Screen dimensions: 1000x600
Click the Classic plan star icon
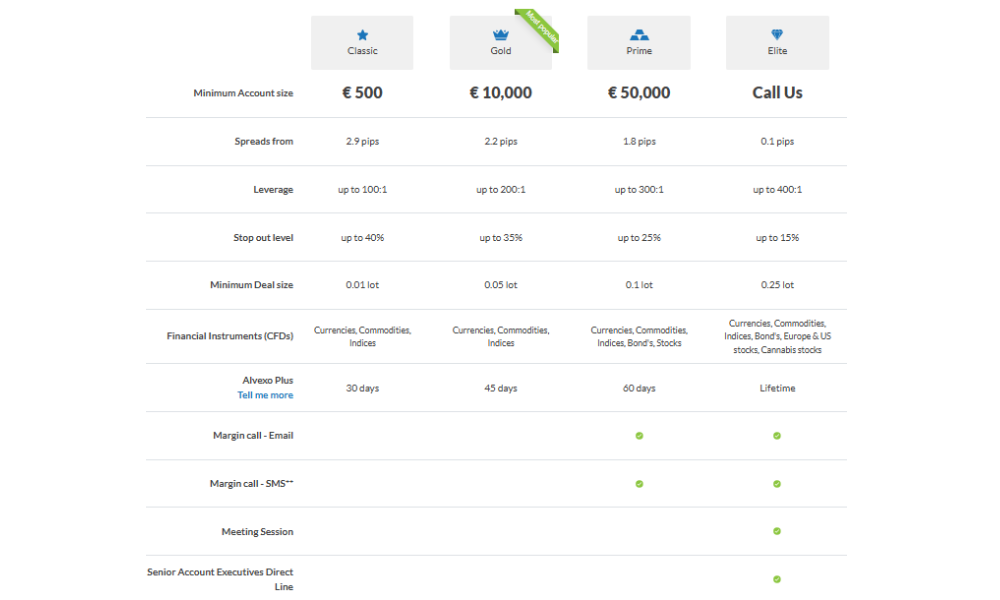pos(362,35)
